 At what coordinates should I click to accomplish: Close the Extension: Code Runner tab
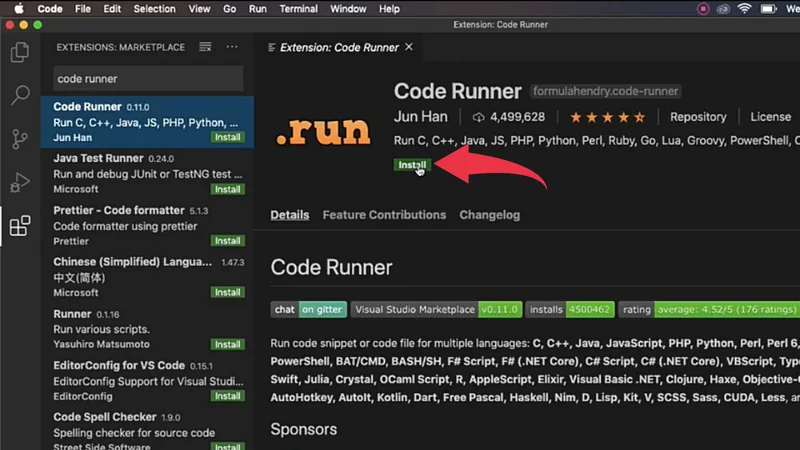click(x=409, y=47)
